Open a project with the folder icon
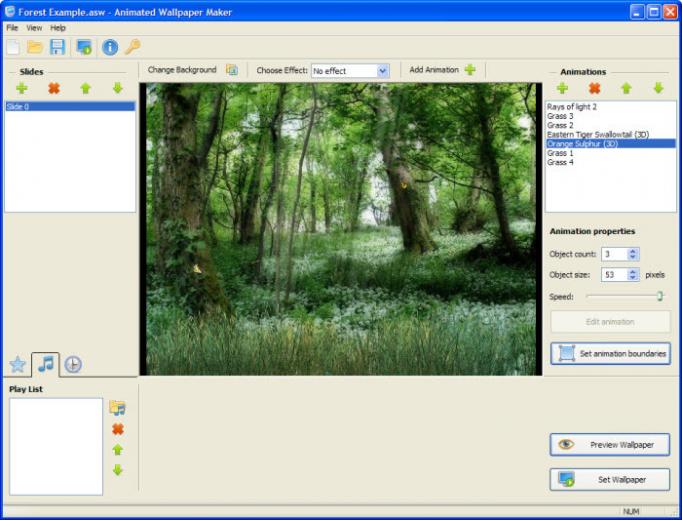Screen dimensions: 682x520 click(35, 47)
